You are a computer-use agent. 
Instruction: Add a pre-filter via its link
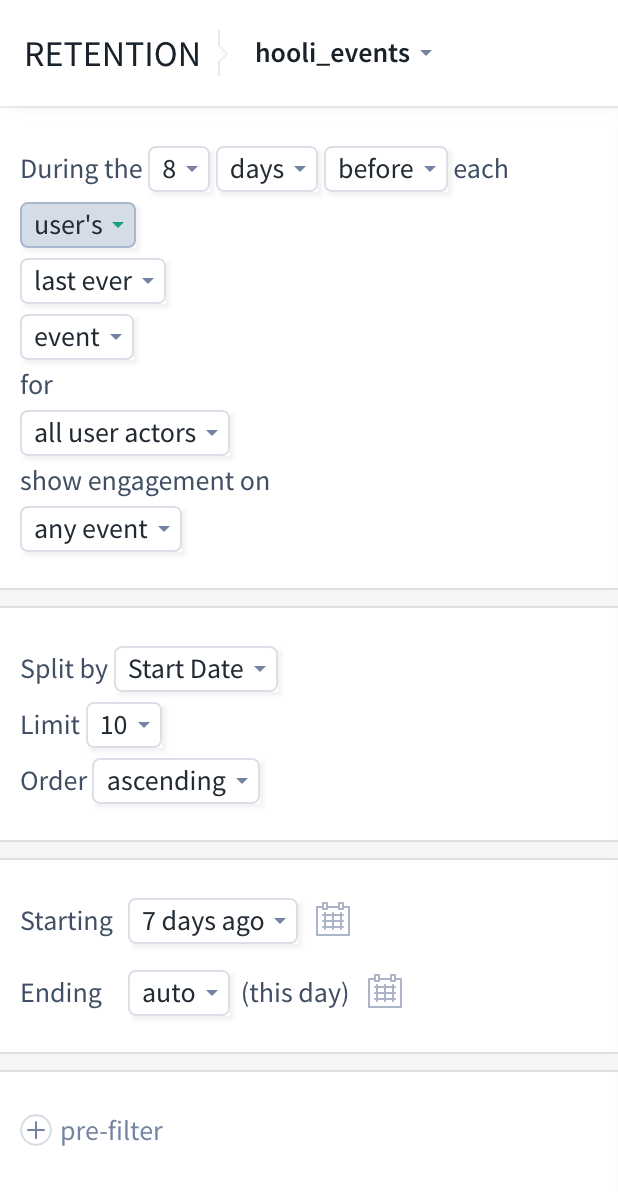[x=111, y=1130]
